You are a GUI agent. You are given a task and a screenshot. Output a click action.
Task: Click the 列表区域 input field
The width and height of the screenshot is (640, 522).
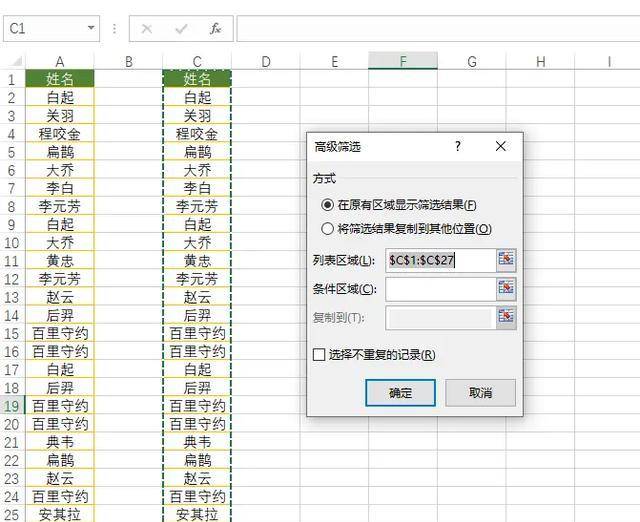[x=440, y=260]
